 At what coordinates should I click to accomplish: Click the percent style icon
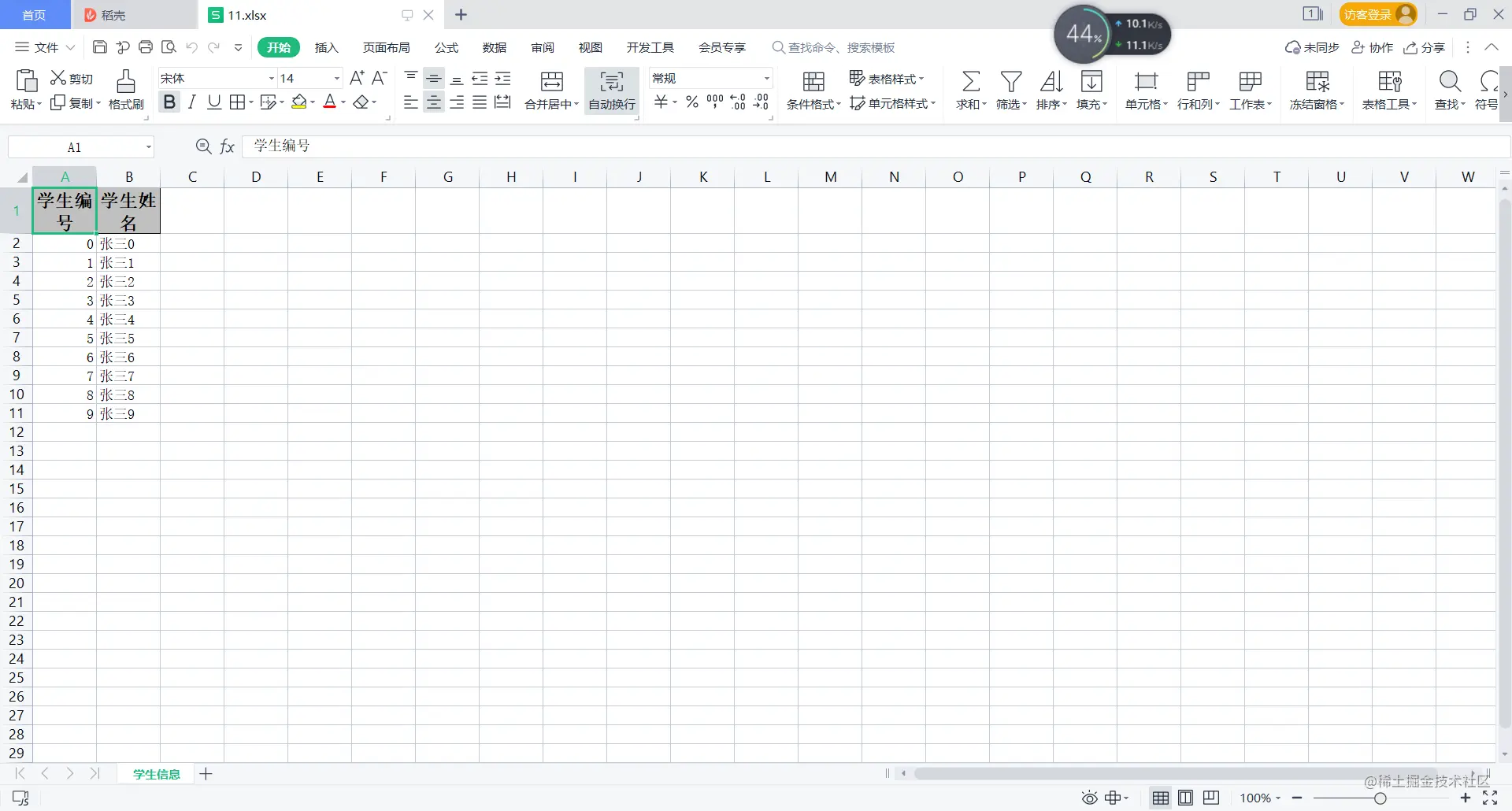point(692,102)
